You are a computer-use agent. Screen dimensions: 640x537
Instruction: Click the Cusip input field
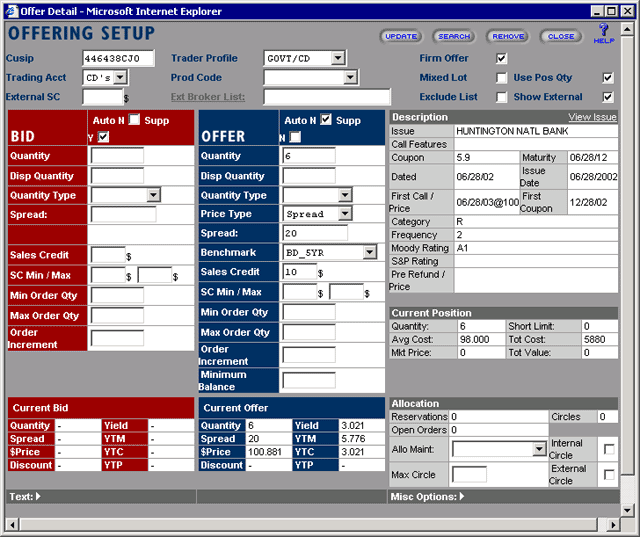point(118,59)
